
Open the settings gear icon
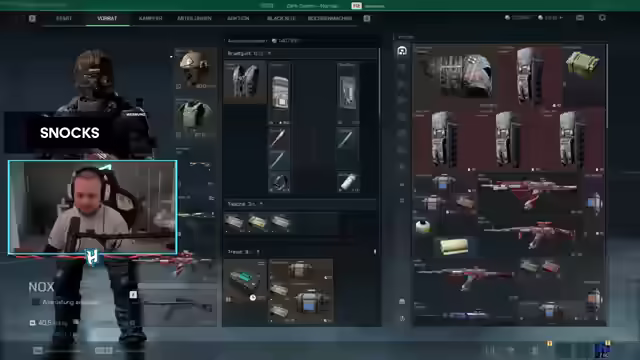[x=602, y=18]
